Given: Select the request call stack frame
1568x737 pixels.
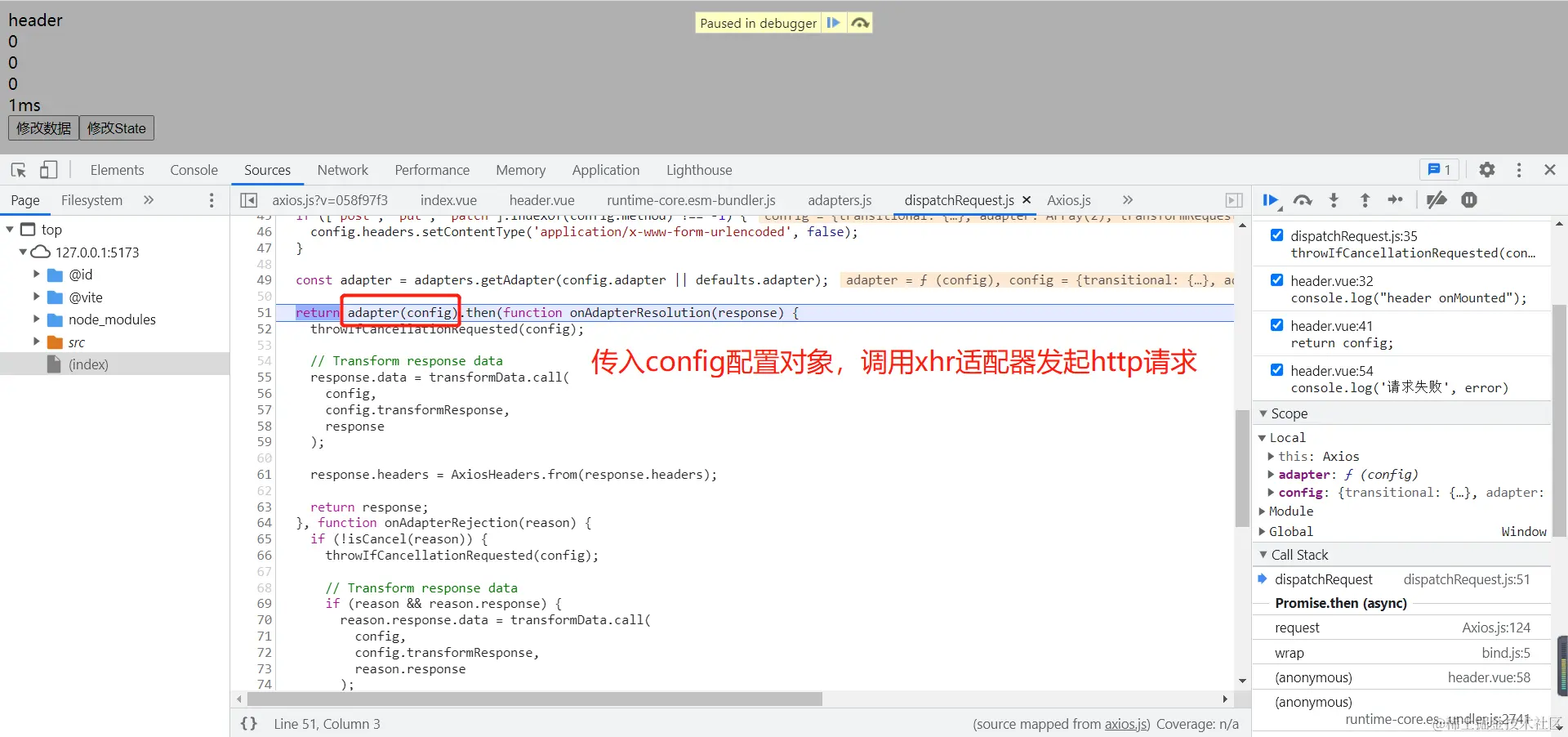Looking at the screenshot, I should pyautogui.click(x=1401, y=628).
